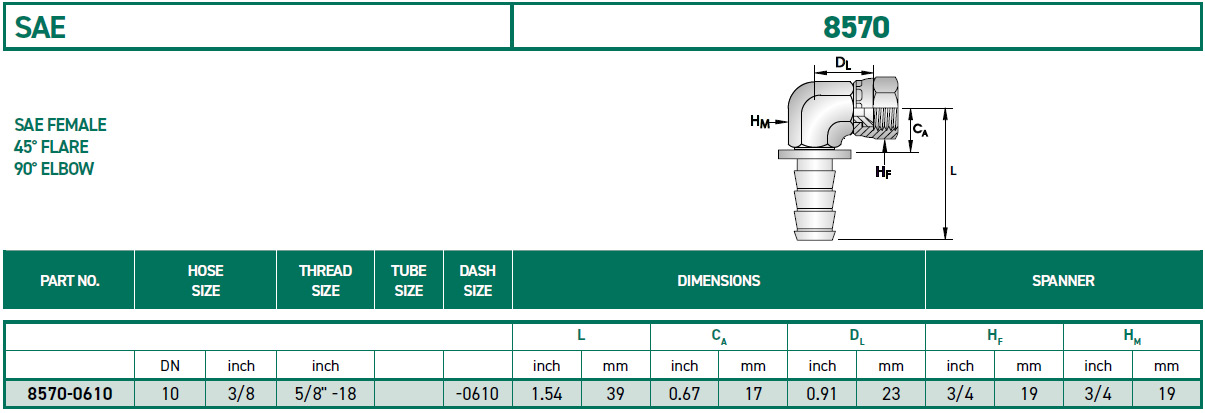Select the 45° FLARE description line

51,147
